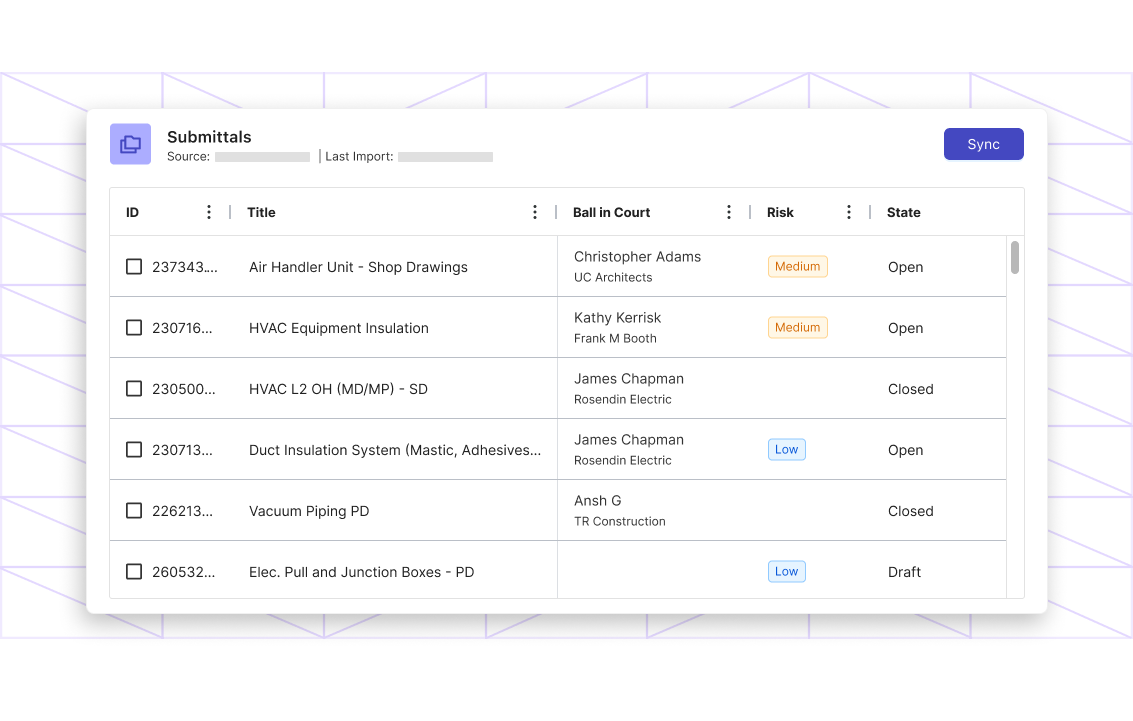1133x721 pixels.
Task: Select the HVAC Equipment Insulation checkbox
Action: [134, 327]
